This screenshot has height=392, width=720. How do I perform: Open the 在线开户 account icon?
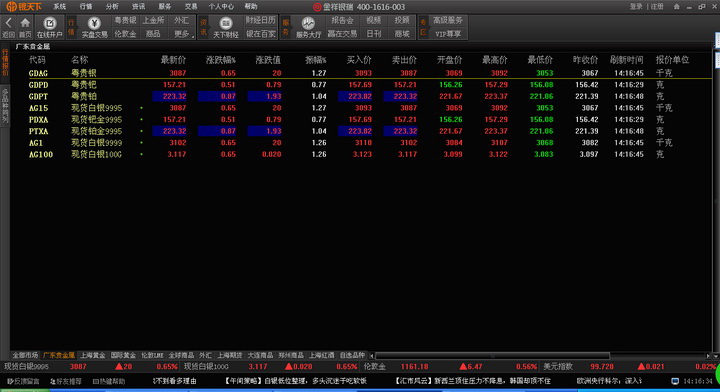(x=50, y=23)
